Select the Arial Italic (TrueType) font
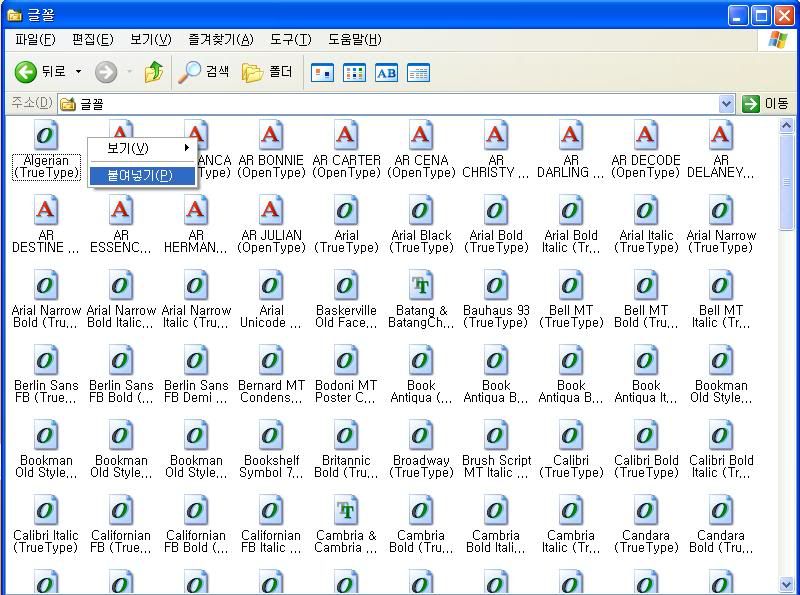 pos(646,225)
